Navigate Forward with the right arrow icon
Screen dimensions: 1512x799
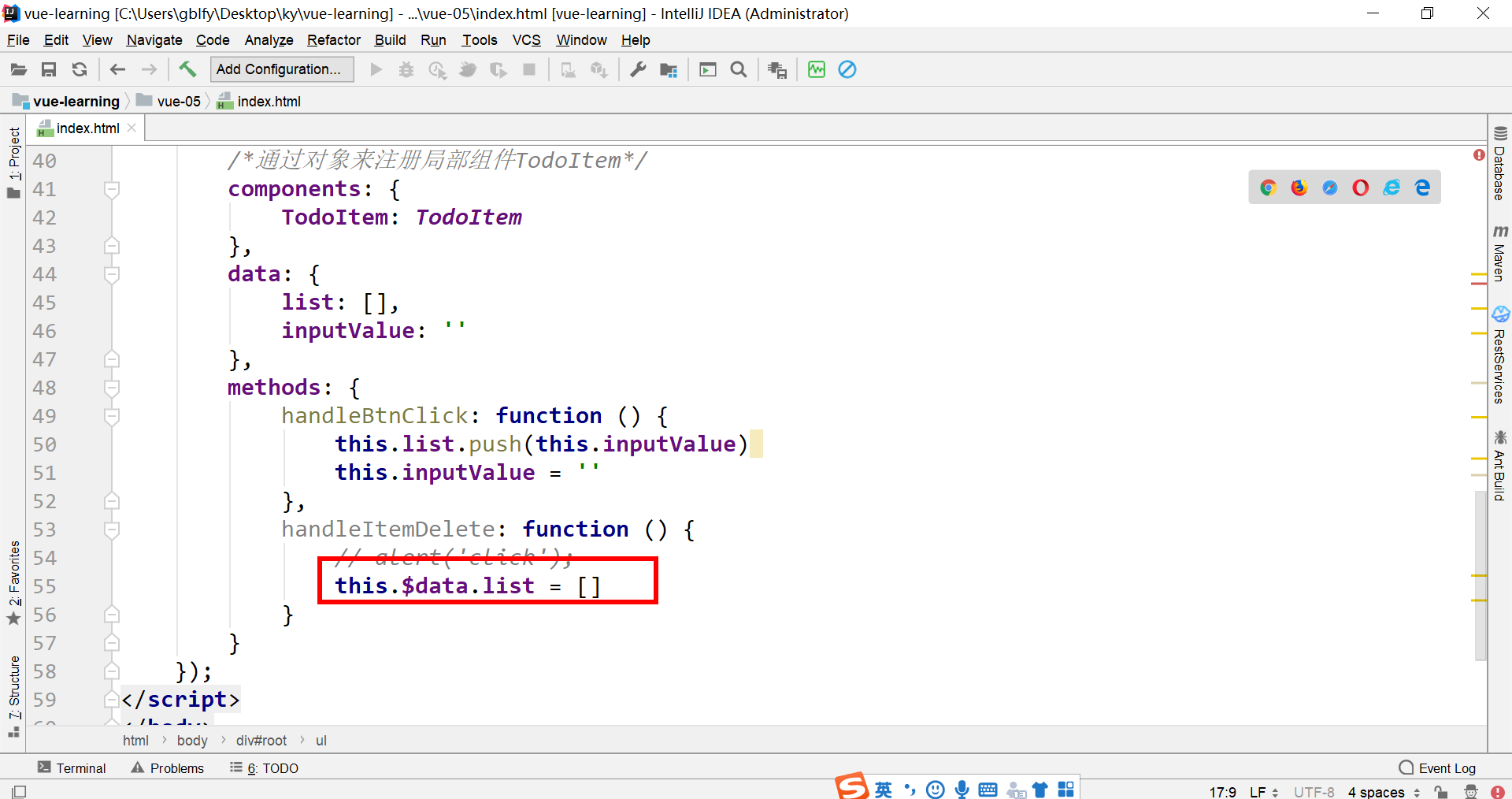click(149, 69)
